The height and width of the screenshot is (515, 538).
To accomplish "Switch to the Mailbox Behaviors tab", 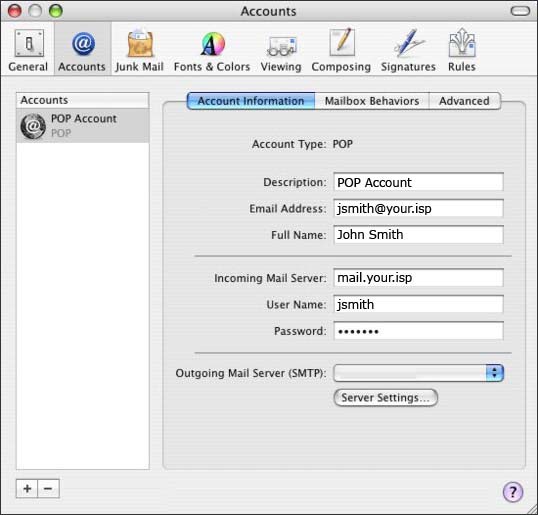I will (372, 101).
